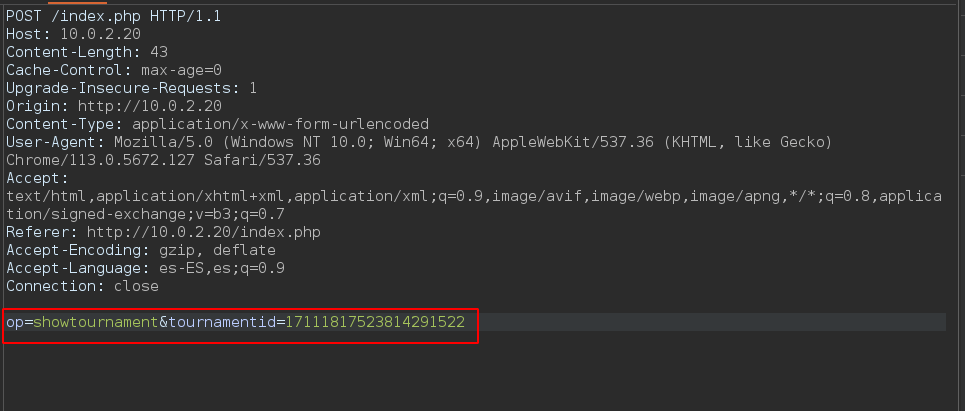Click the Origin header URL
This screenshot has width=965, height=411.
click(x=150, y=106)
